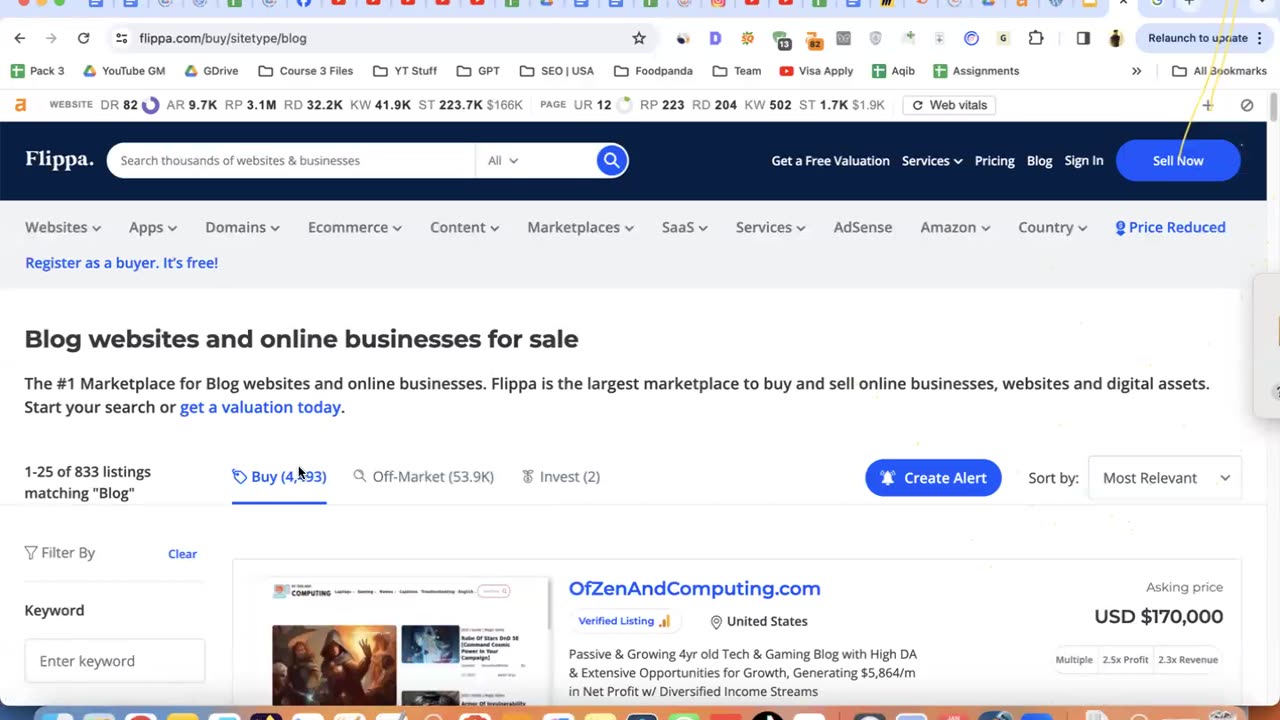
Task: Expand the Services dropdown in header
Action: point(932,160)
